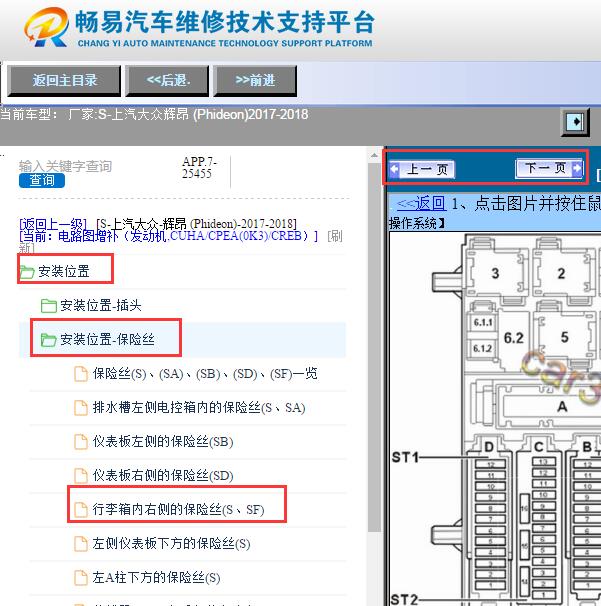Click the S-上汽大众-辉昂 (Phideon)-2017-2018 breadcrumb
This screenshot has width=601, height=606.
(x=196, y=224)
